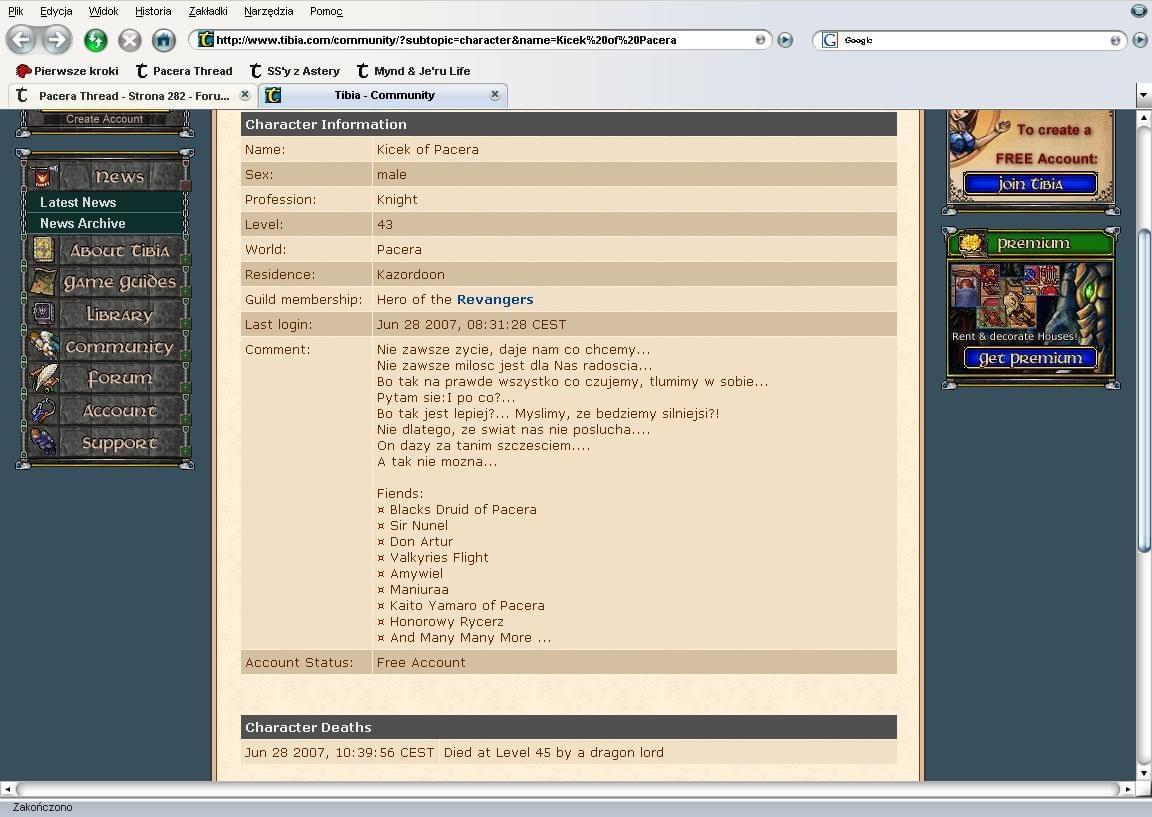Click the browser Forward arrow button
Screen dimensions: 1152x817
(56, 40)
